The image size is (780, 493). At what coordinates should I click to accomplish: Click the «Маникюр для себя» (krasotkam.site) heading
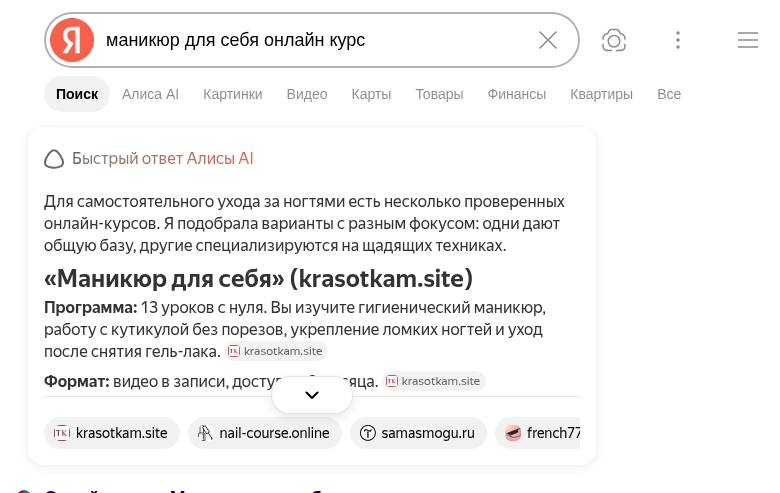(258, 279)
